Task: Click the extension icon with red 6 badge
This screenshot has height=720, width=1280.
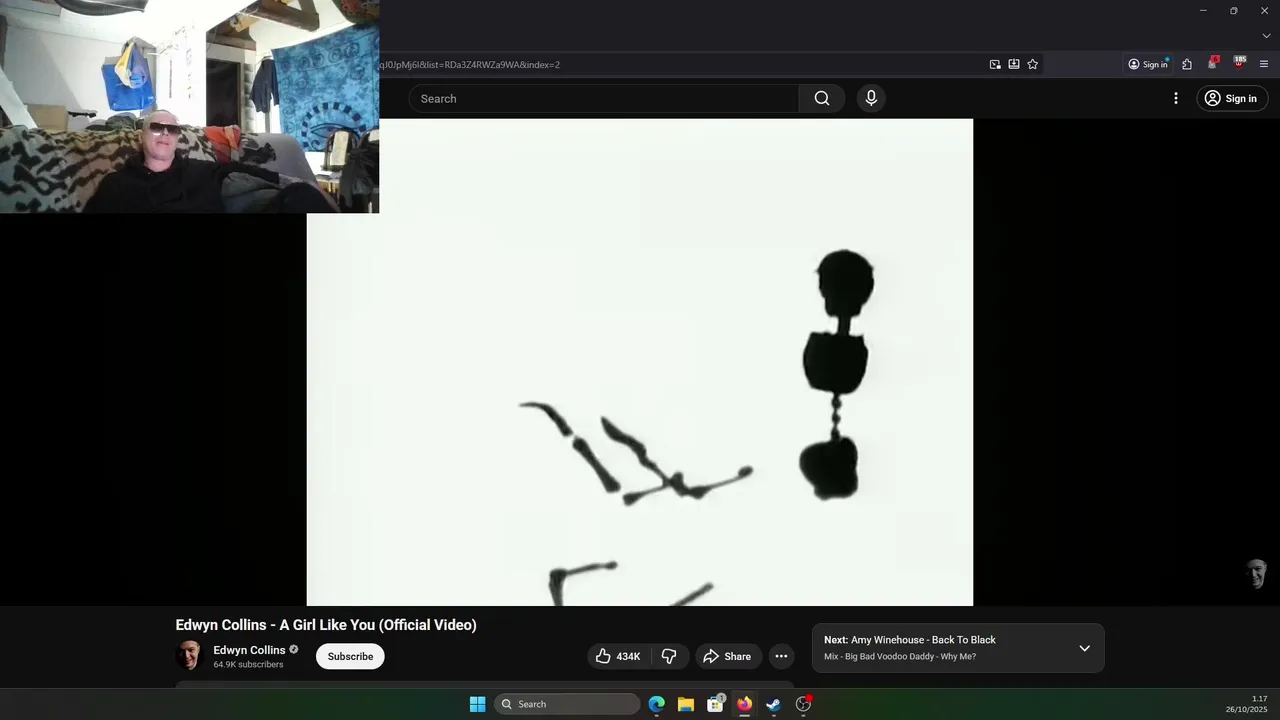Action: pos(1213,63)
